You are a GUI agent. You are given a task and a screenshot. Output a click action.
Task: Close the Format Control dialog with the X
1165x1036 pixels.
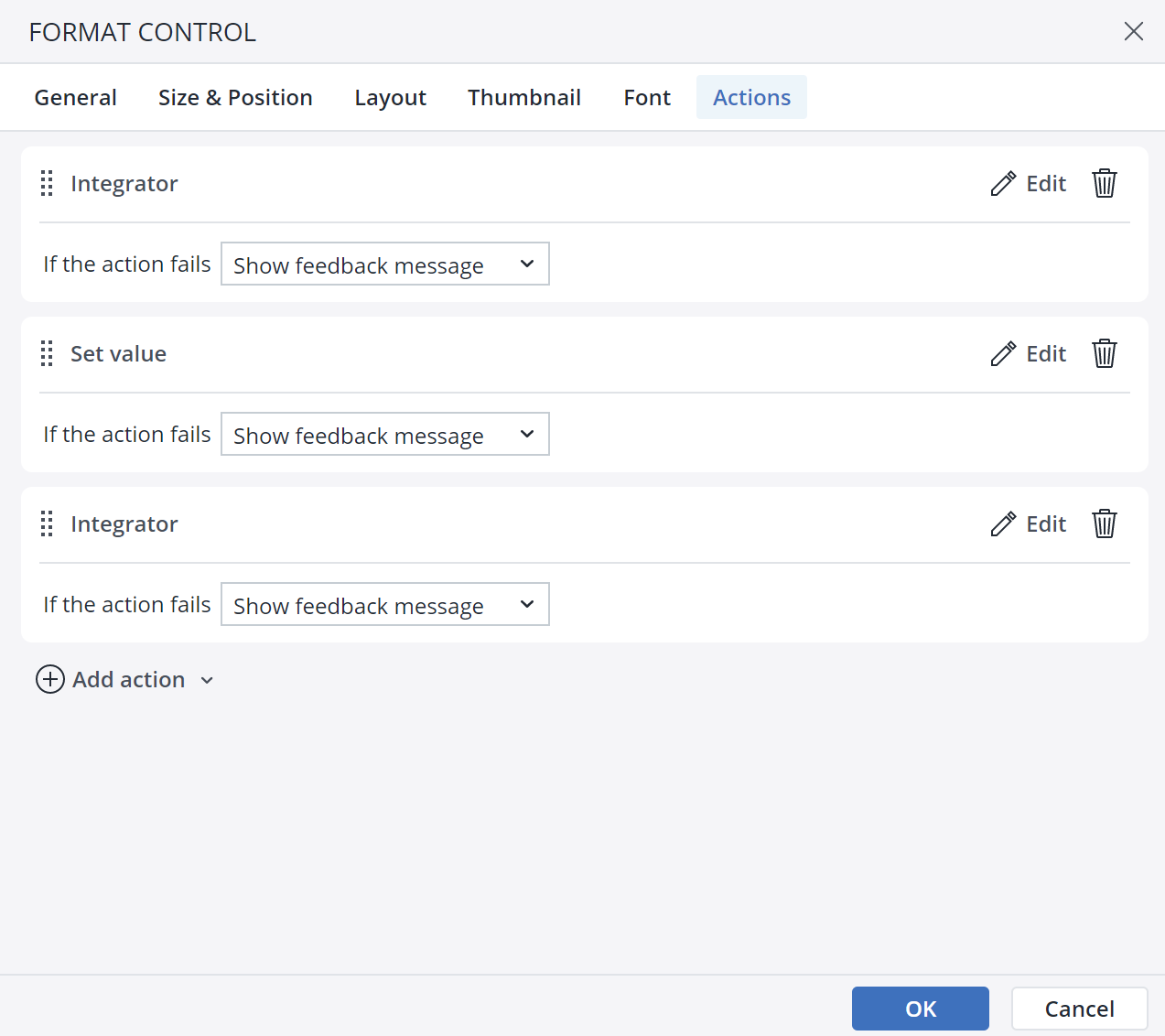pyautogui.click(x=1134, y=31)
